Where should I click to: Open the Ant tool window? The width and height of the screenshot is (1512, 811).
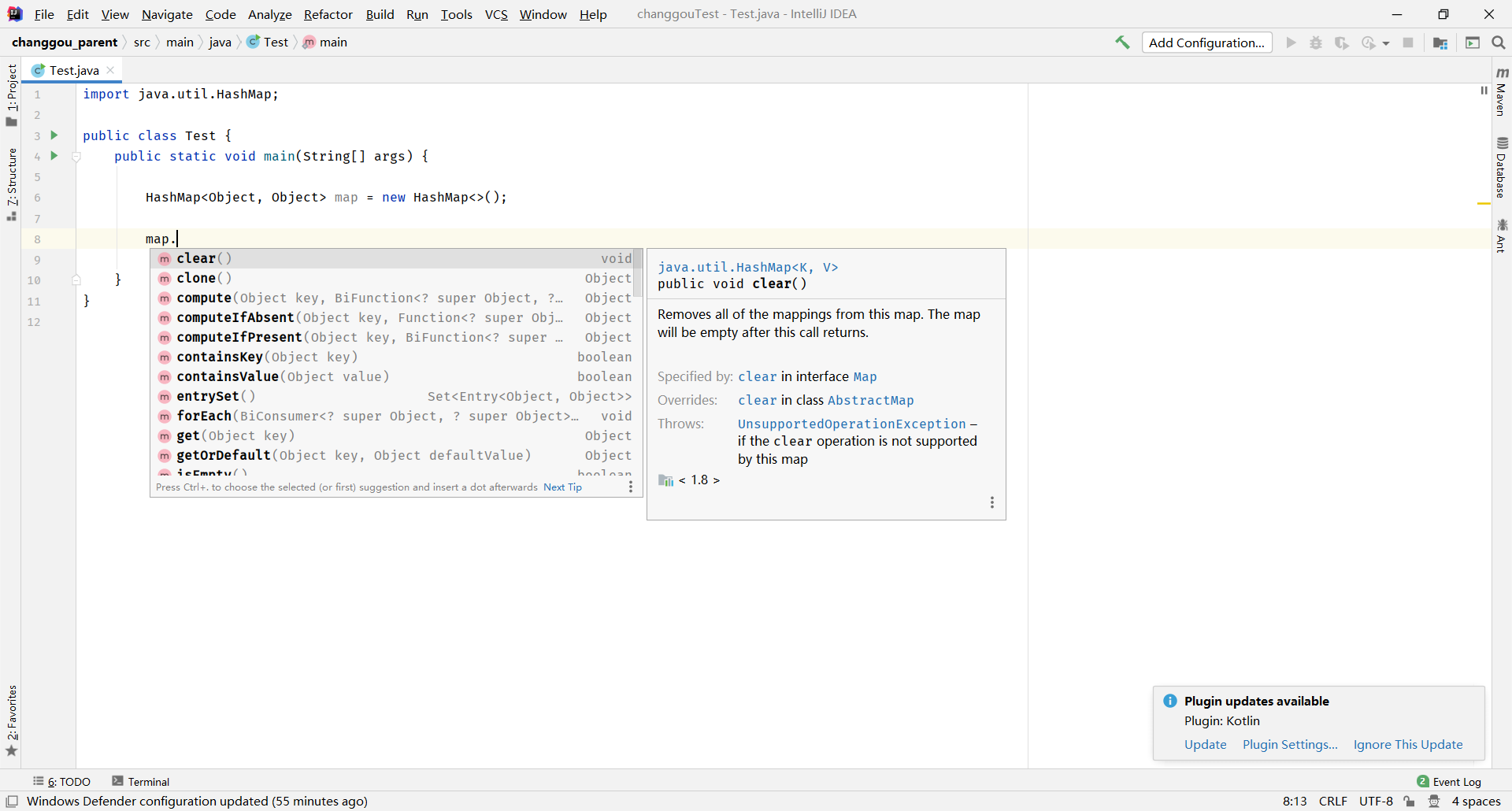[x=1502, y=235]
